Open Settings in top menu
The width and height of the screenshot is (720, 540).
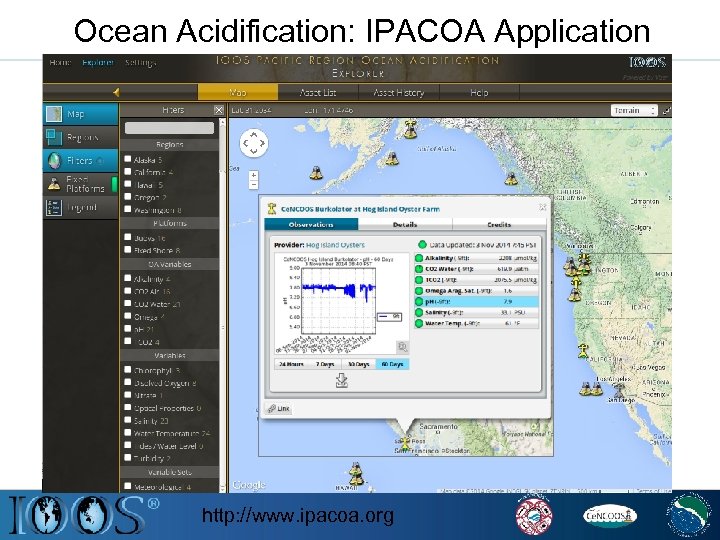pyautogui.click(x=141, y=62)
